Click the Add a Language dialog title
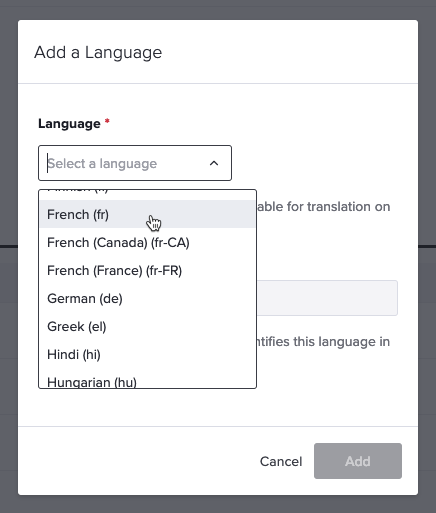Image resolution: width=436 pixels, height=513 pixels. [x=98, y=52]
